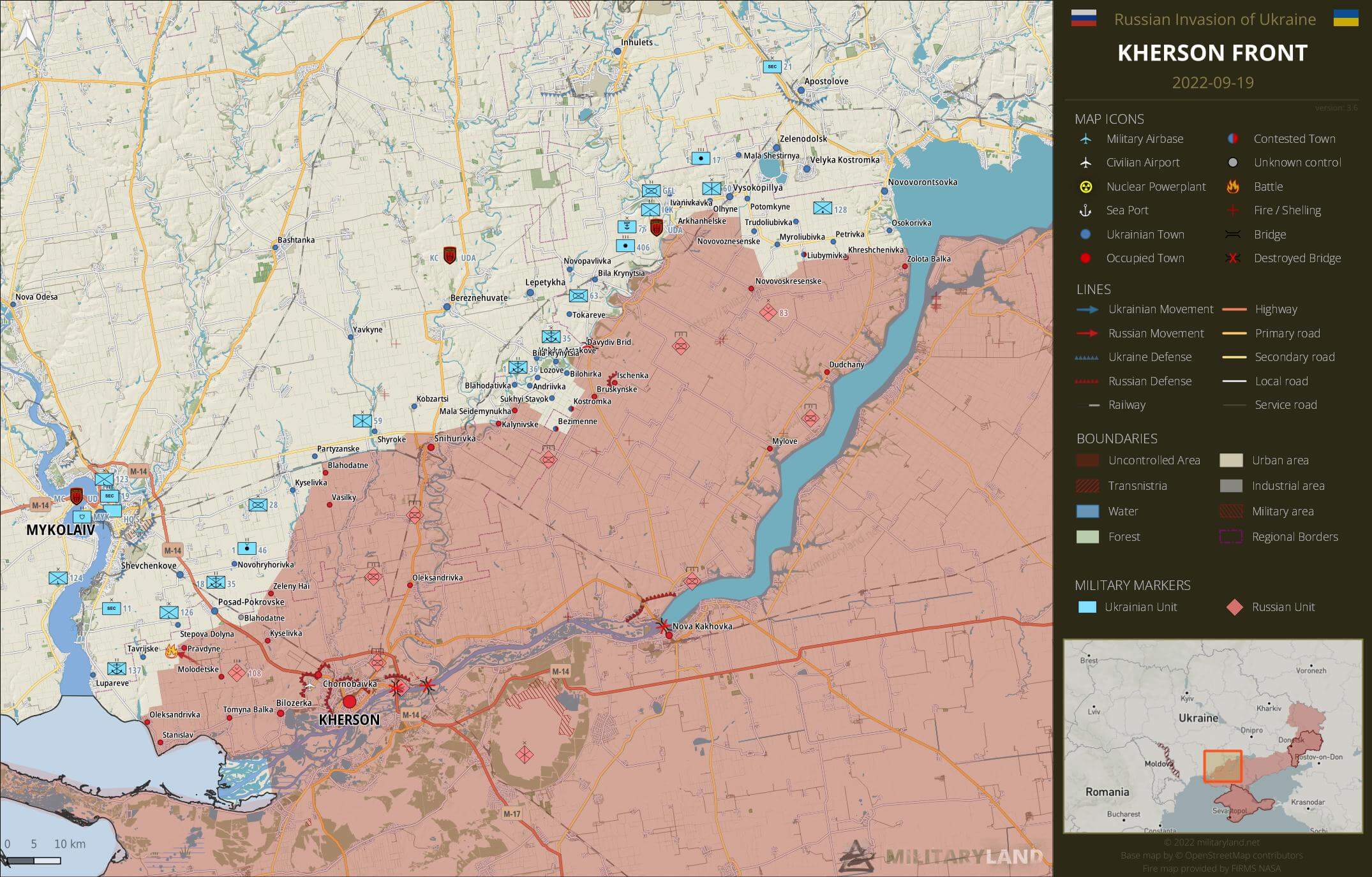Click the Ukrainian unit marker numbered 63

click(x=578, y=295)
